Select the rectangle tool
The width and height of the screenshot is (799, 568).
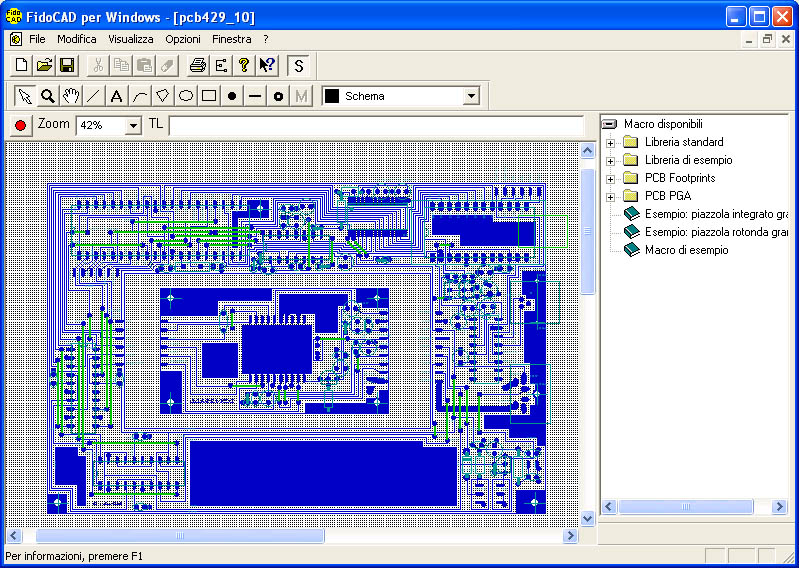tap(209, 96)
